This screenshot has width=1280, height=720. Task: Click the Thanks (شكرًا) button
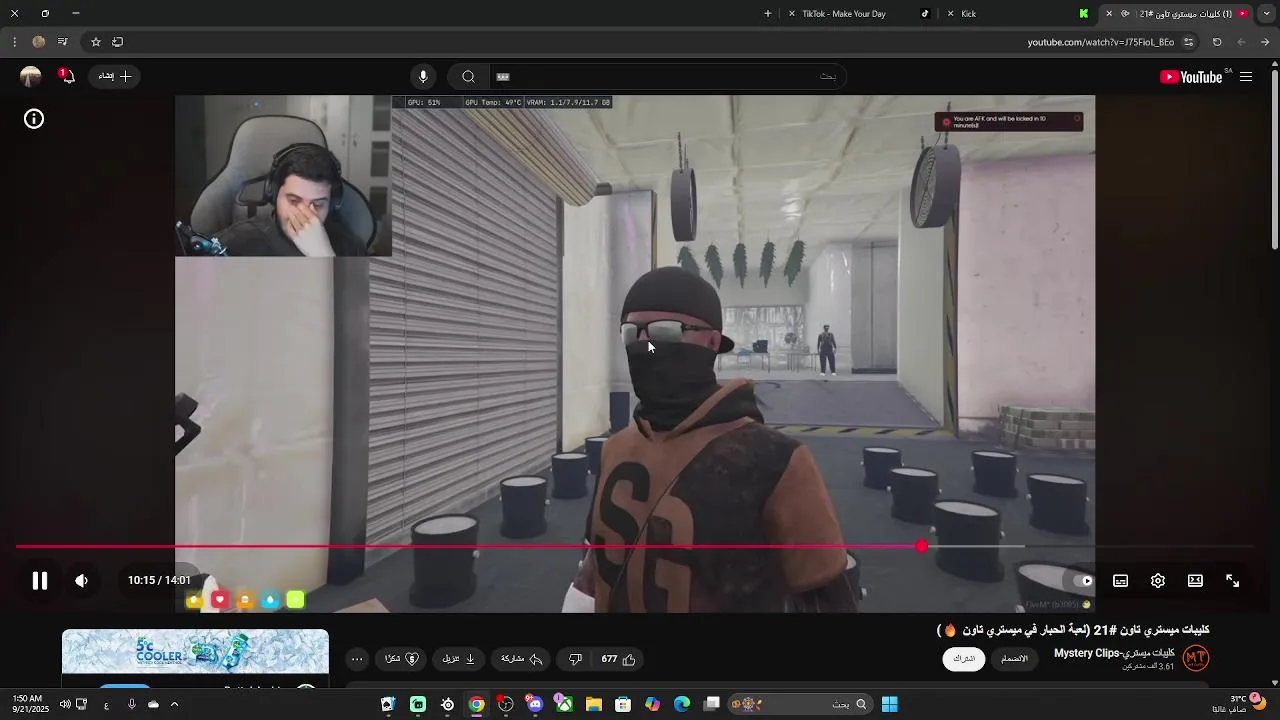point(401,659)
